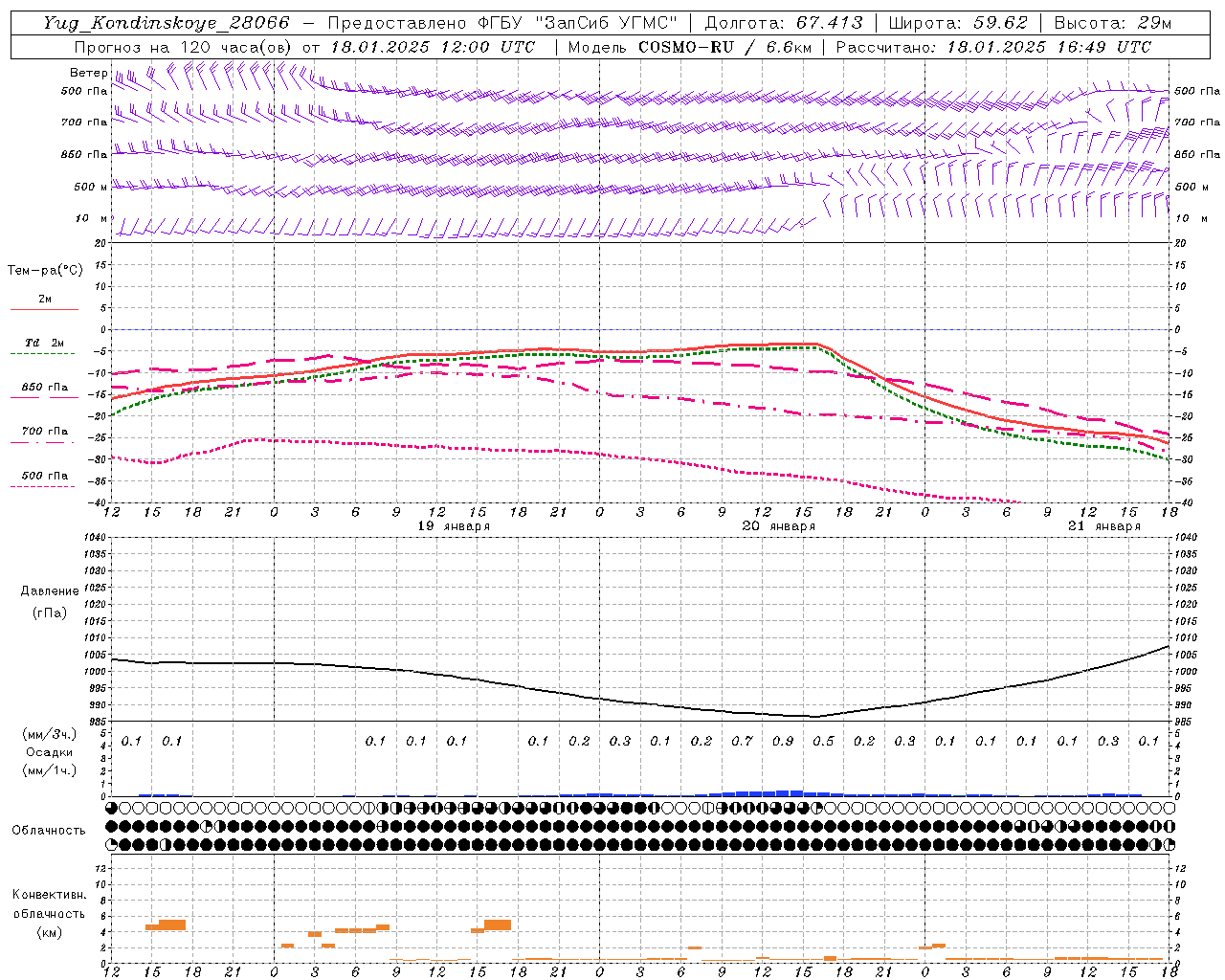The width and height of the screenshot is (1225, 980).
Task: Click the 0.7 precipitation value
Action: [x=742, y=741]
